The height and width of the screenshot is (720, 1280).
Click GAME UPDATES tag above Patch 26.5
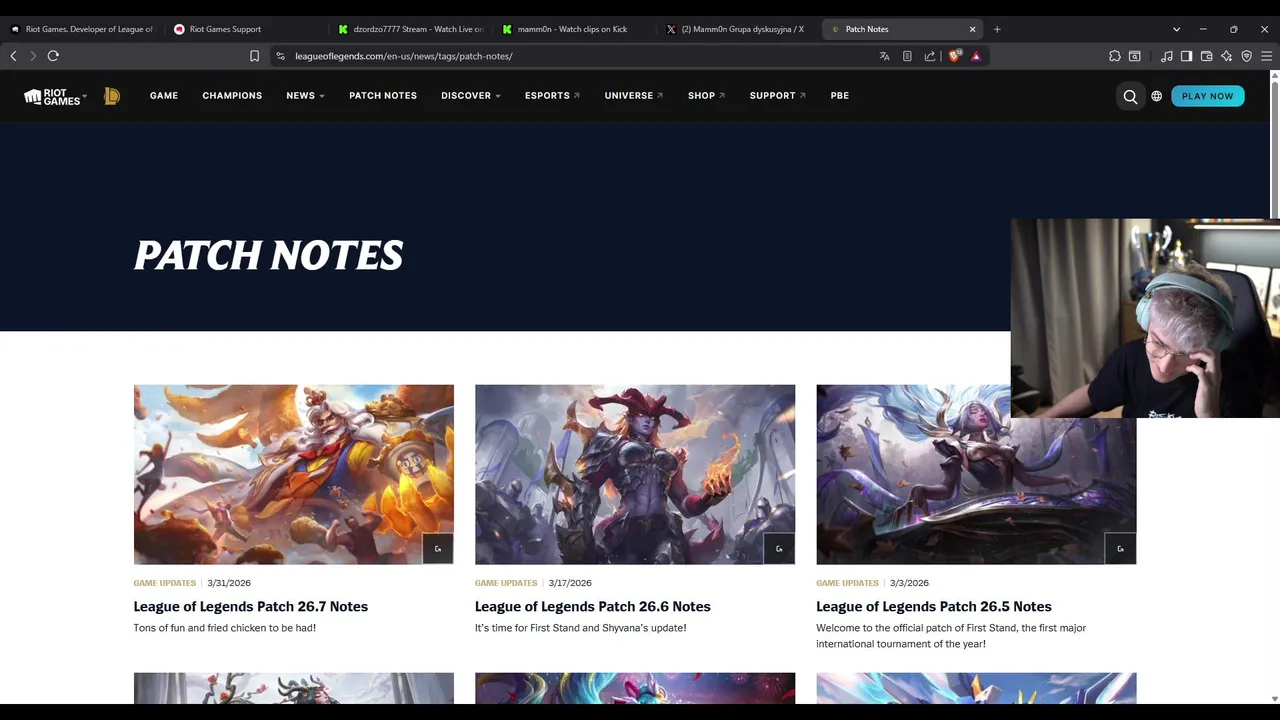coord(847,583)
